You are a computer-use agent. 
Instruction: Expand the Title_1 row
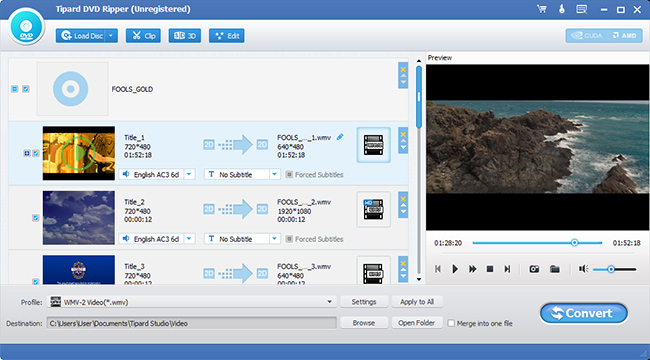pos(27,153)
